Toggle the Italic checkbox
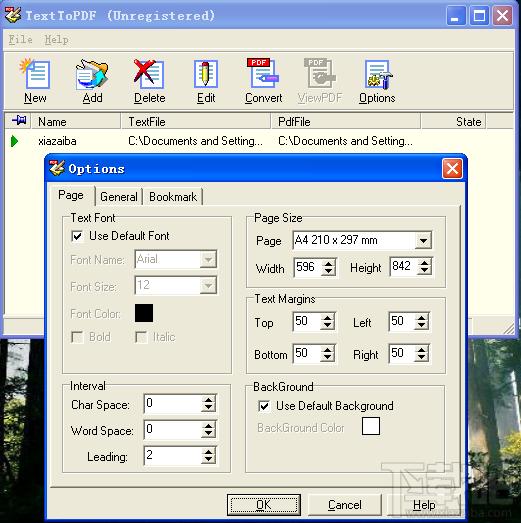Image resolution: width=521 pixels, height=523 pixels. (141, 337)
